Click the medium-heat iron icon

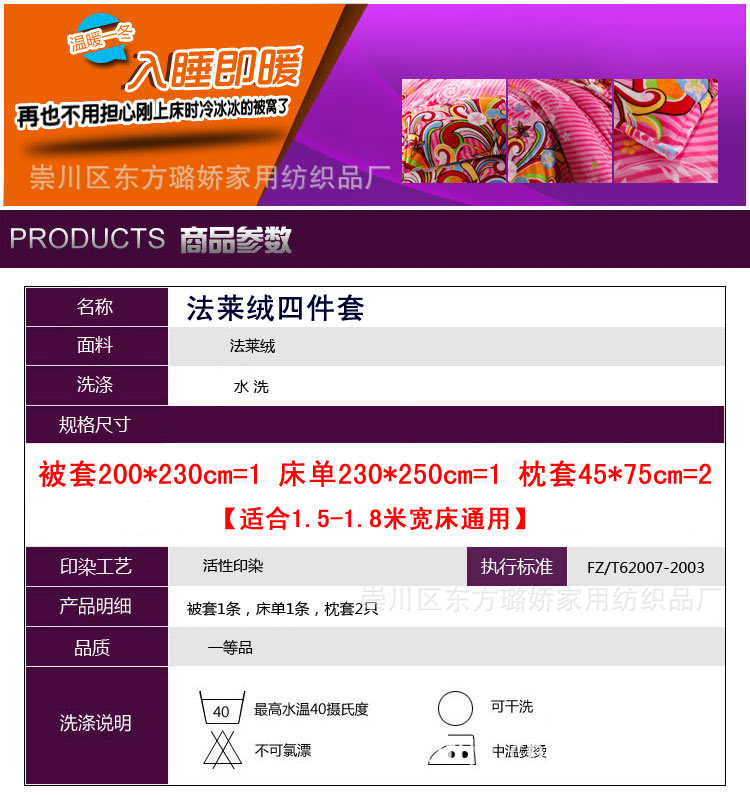[x=452, y=749]
